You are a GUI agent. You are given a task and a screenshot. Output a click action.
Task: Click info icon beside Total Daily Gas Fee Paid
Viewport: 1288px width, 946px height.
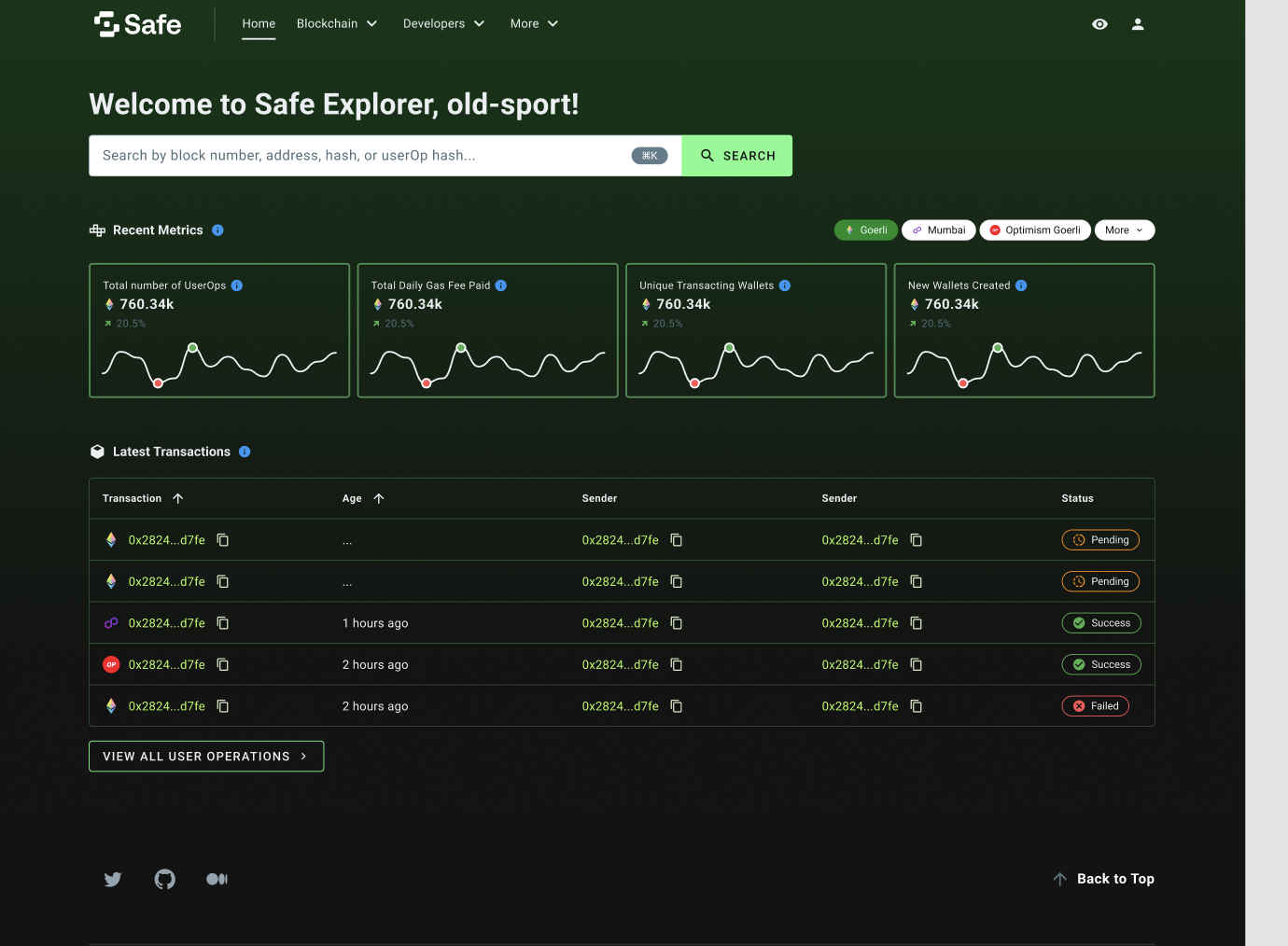[x=501, y=285]
